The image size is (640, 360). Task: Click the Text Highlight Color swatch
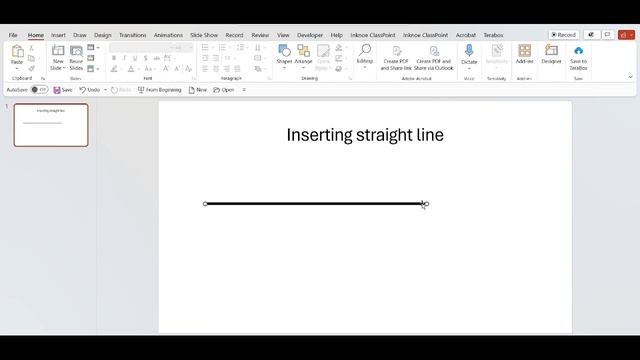click(x=114, y=69)
